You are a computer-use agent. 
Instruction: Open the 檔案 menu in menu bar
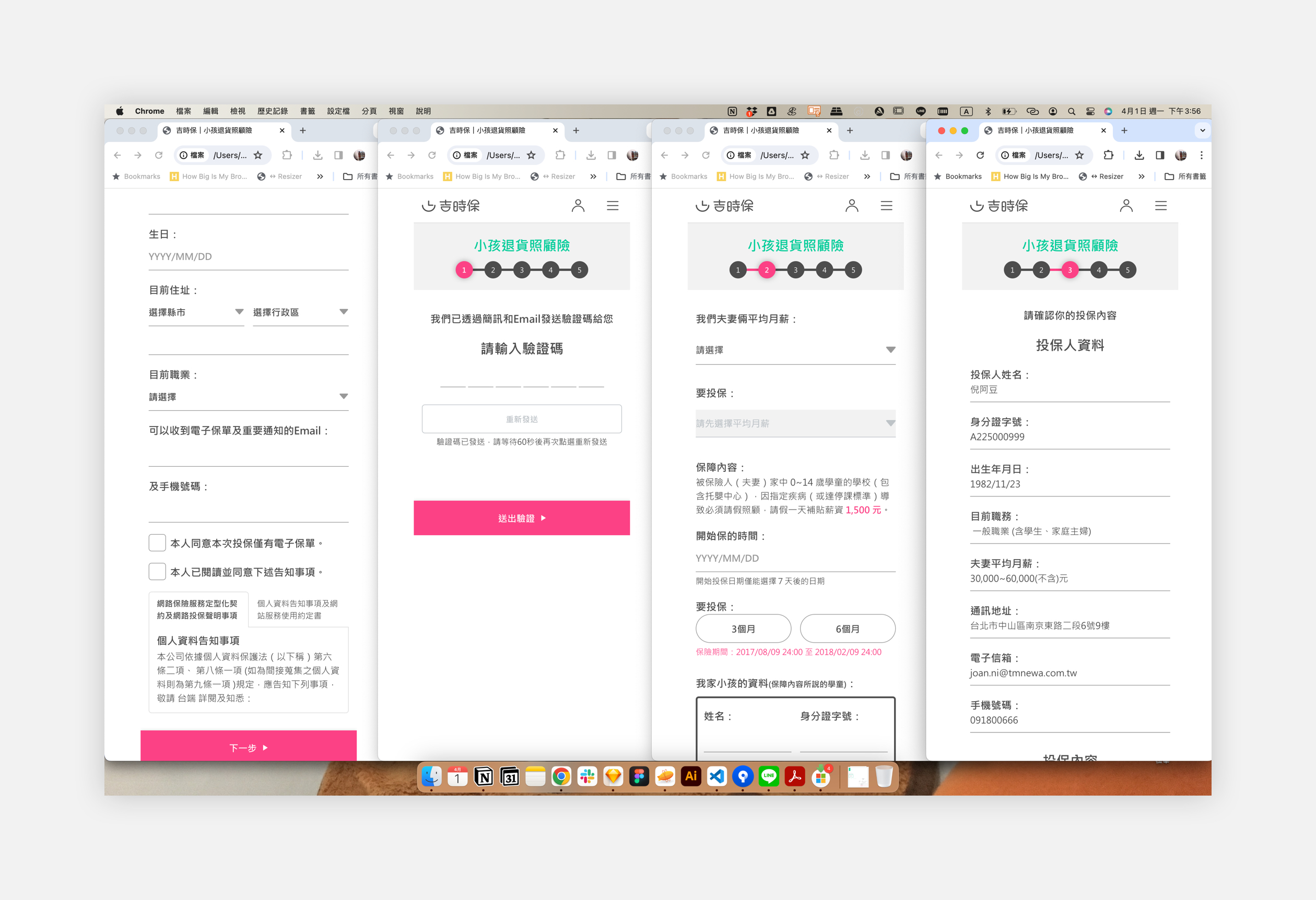183,112
